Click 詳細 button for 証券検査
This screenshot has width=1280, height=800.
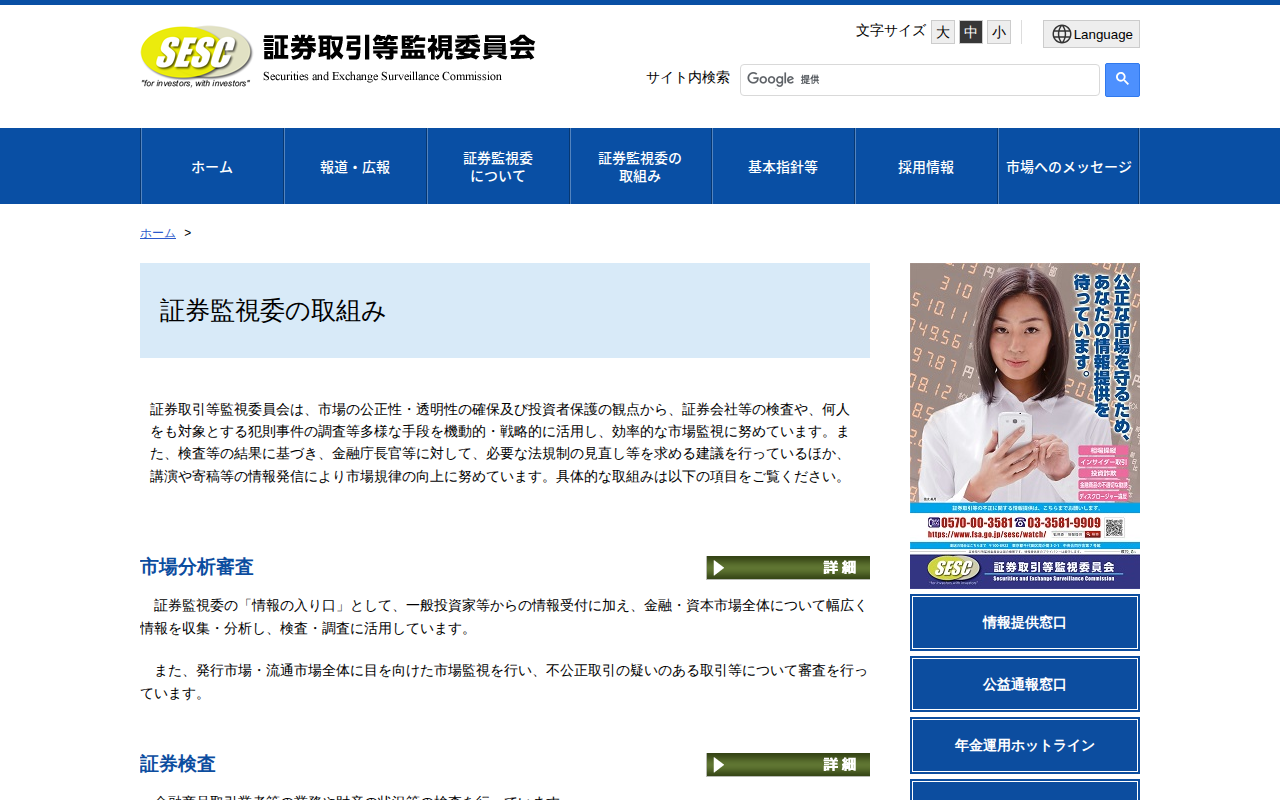point(788,765)
